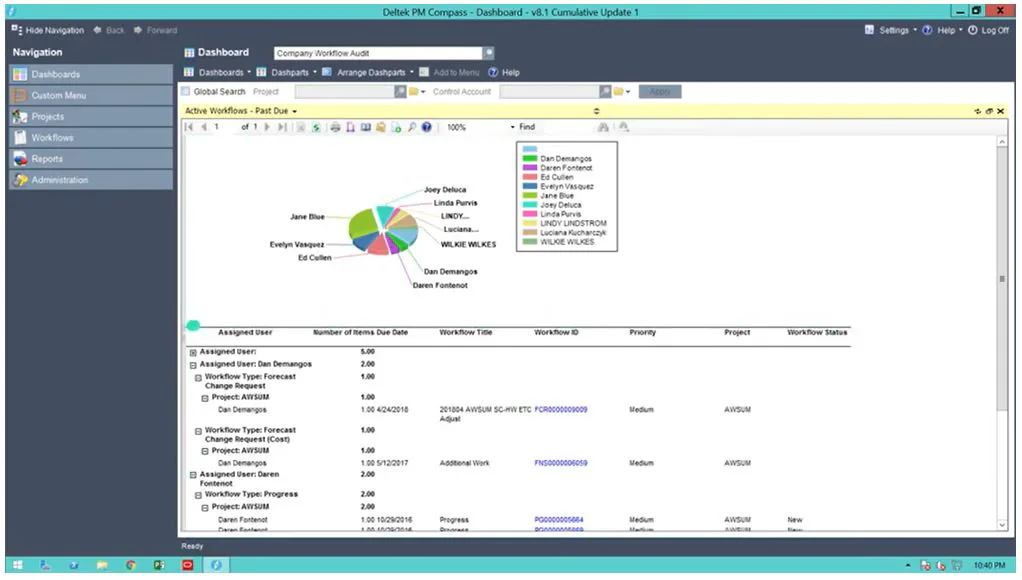Open workflow link FCR0000009009
Screen dimensions: 1022x580
pyautogui.click(x=561, y=410)
